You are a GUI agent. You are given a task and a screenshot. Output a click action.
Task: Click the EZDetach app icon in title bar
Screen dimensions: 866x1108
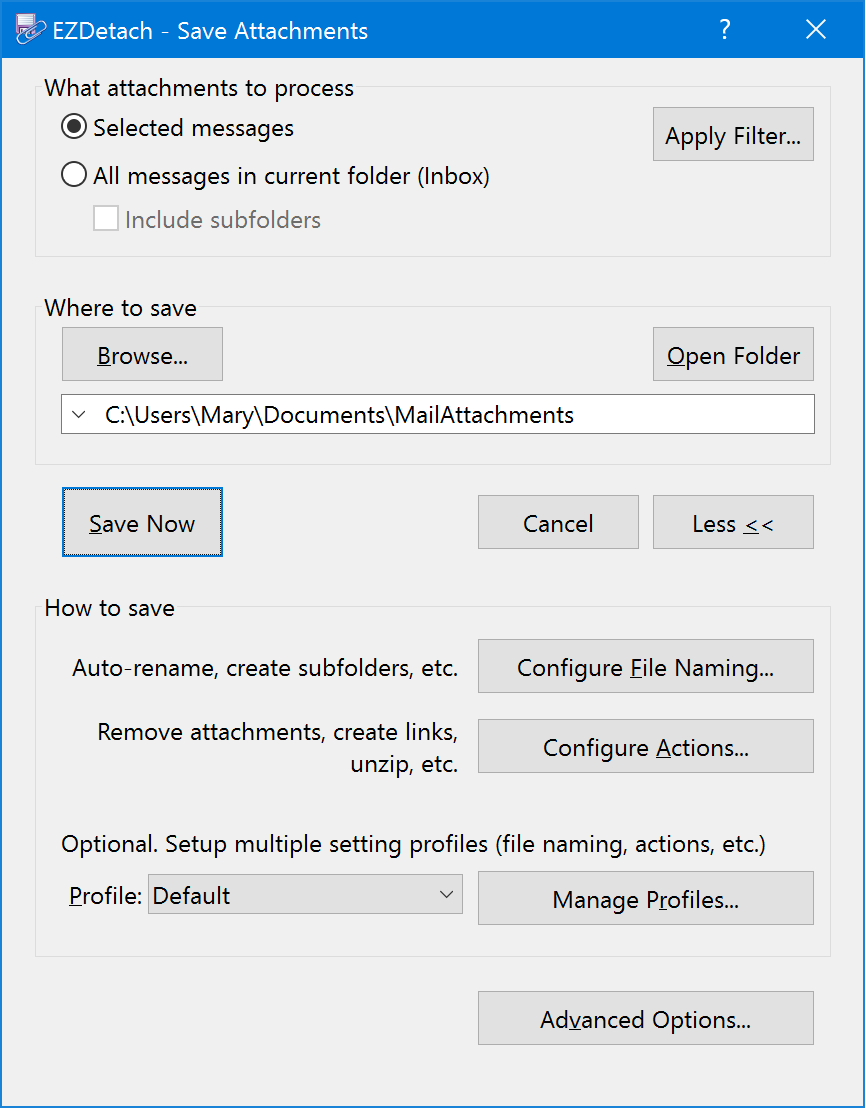tap(30, 30)
